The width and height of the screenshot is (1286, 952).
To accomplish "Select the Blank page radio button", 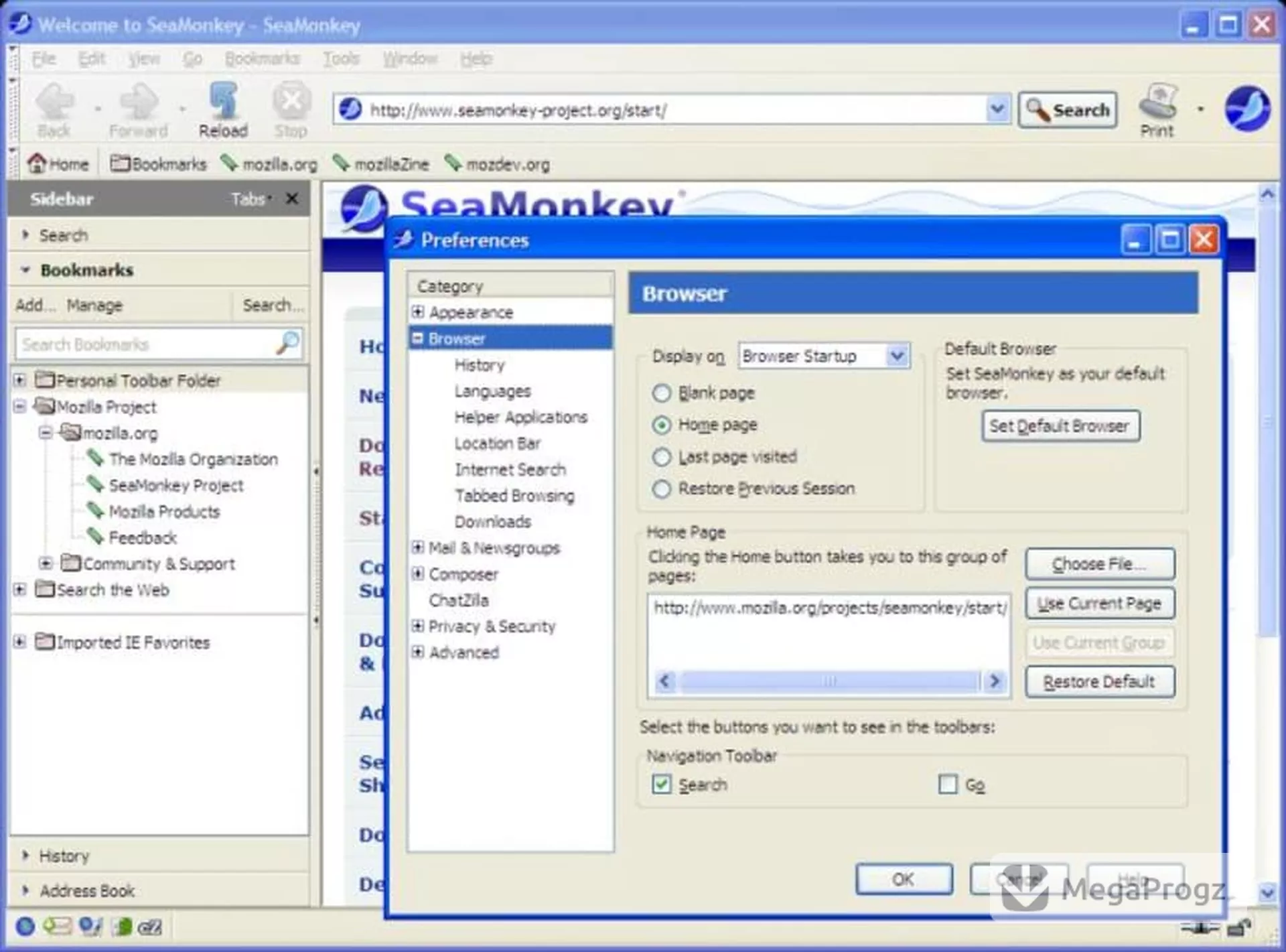I will pyautogui.click(x=661, y=393).
